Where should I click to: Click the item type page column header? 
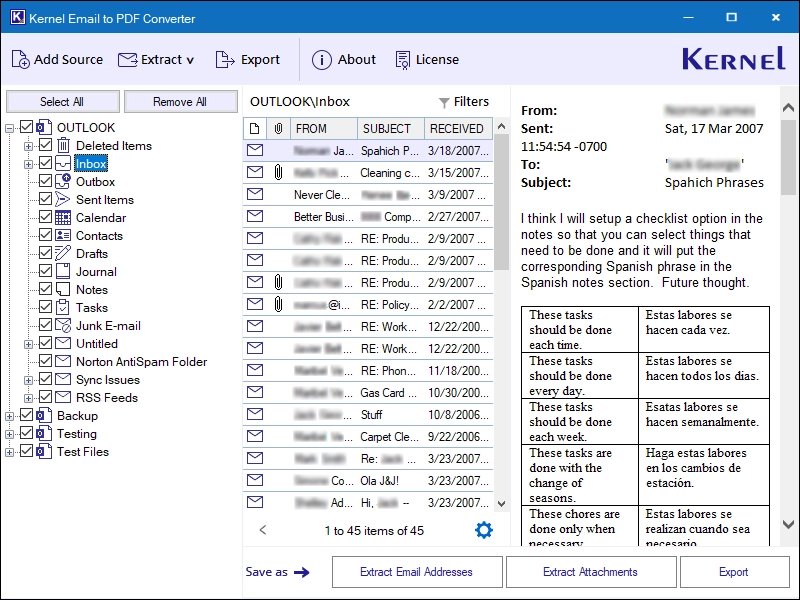click(255, 129)
